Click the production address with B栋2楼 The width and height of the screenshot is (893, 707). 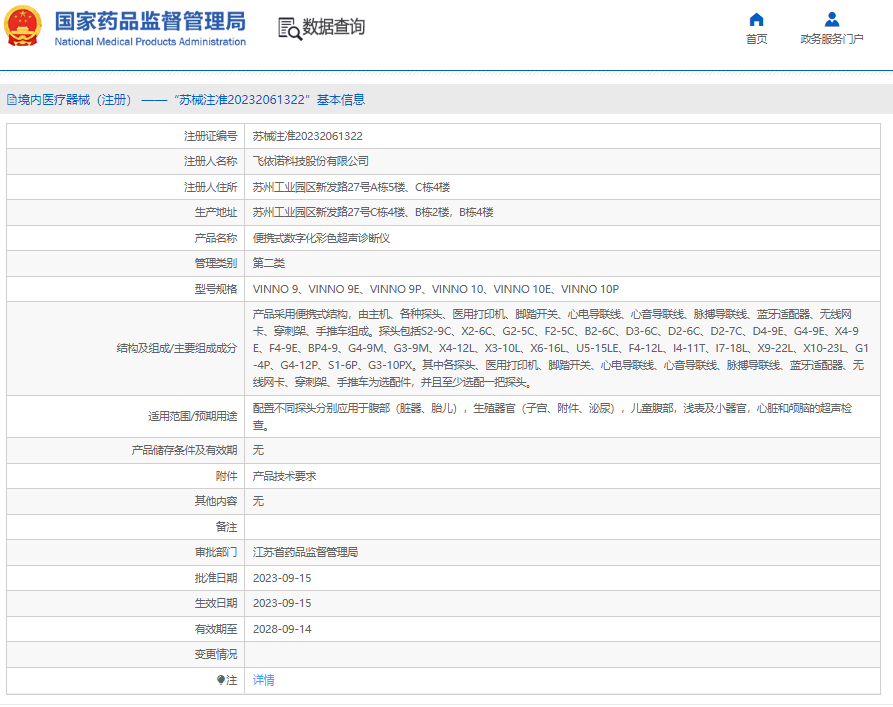point(373,212)
